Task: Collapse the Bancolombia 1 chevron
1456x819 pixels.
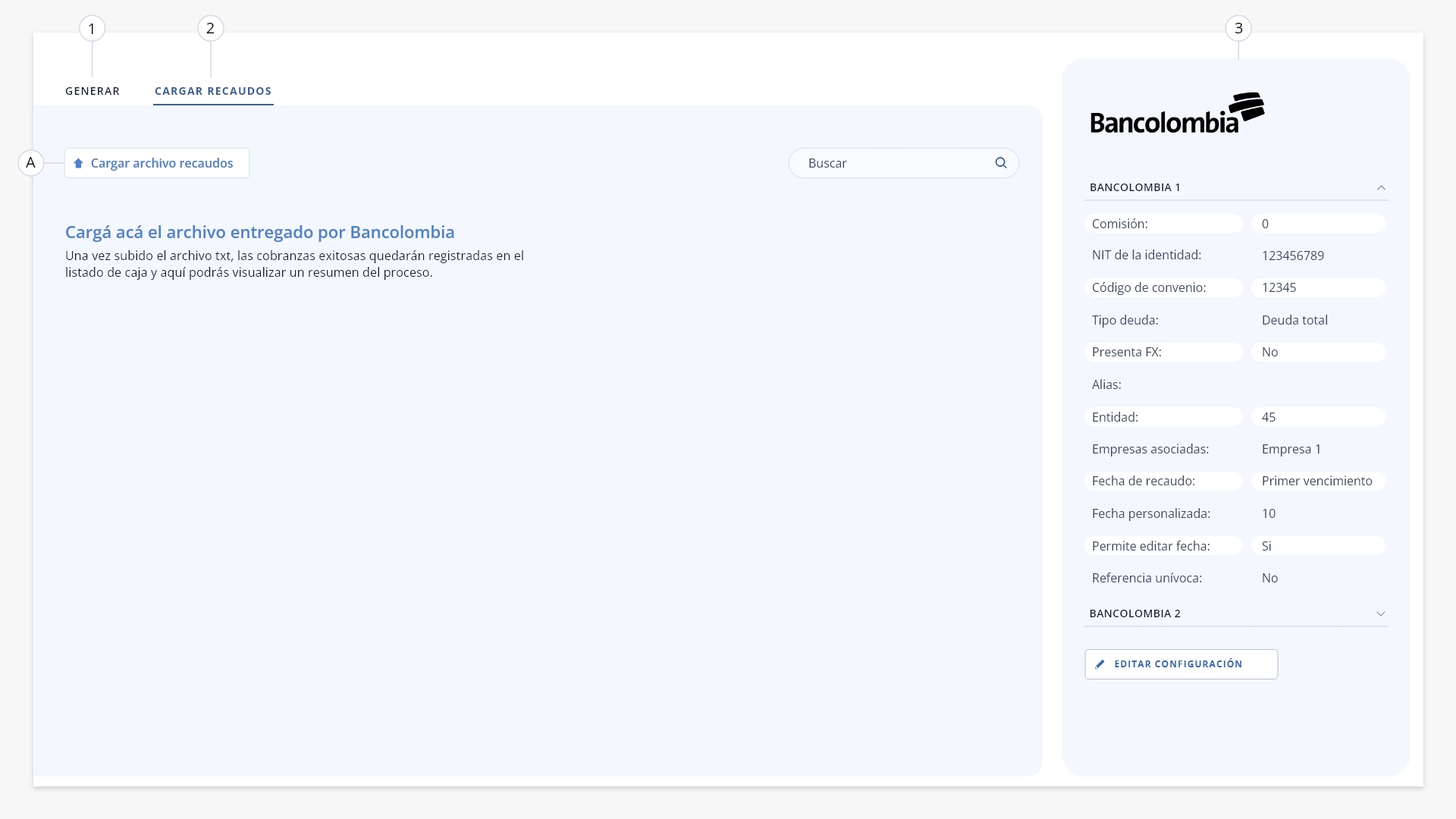Action: (x=1381, y=188)
